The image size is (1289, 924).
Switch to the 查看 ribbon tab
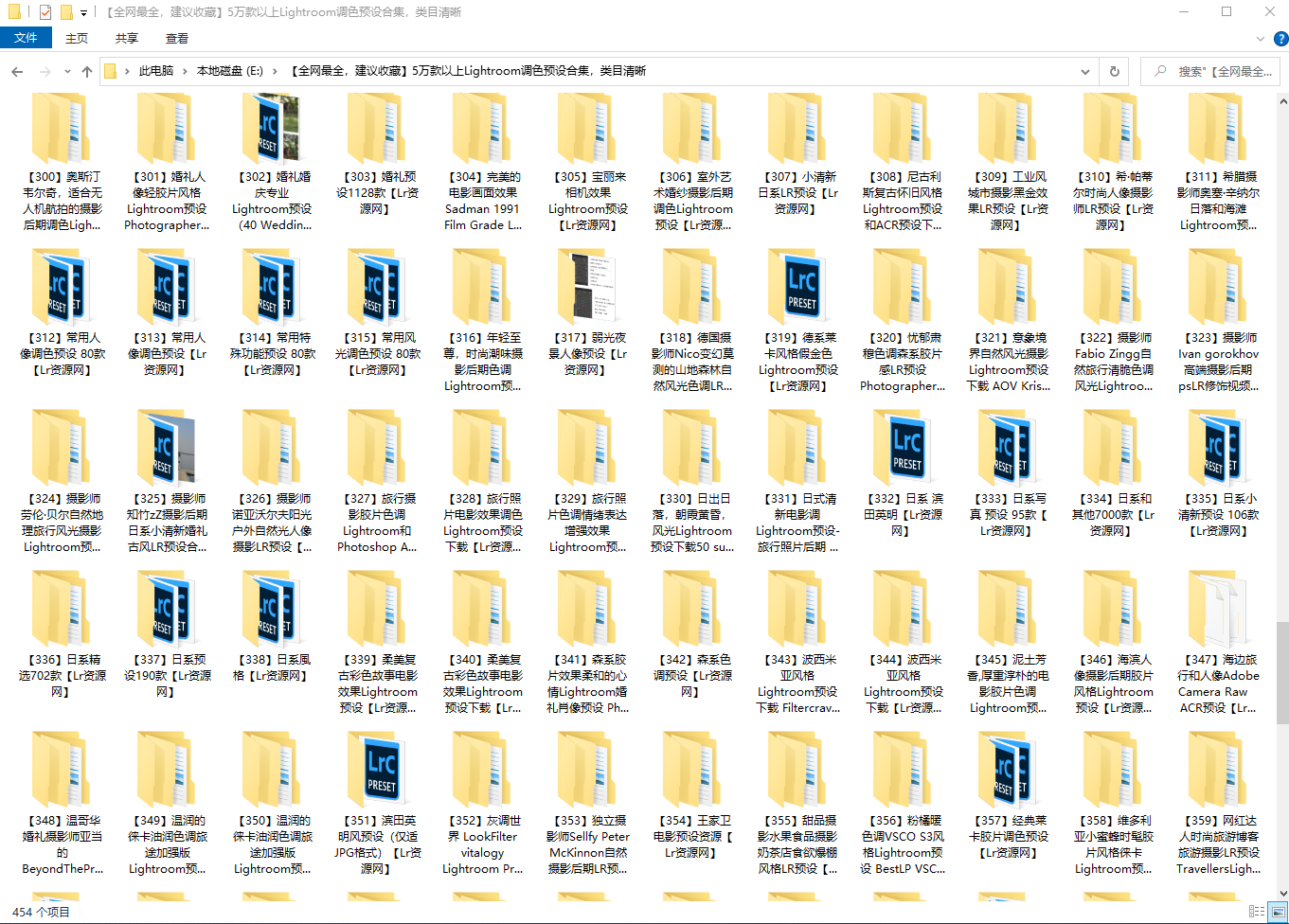coord(177,38)
